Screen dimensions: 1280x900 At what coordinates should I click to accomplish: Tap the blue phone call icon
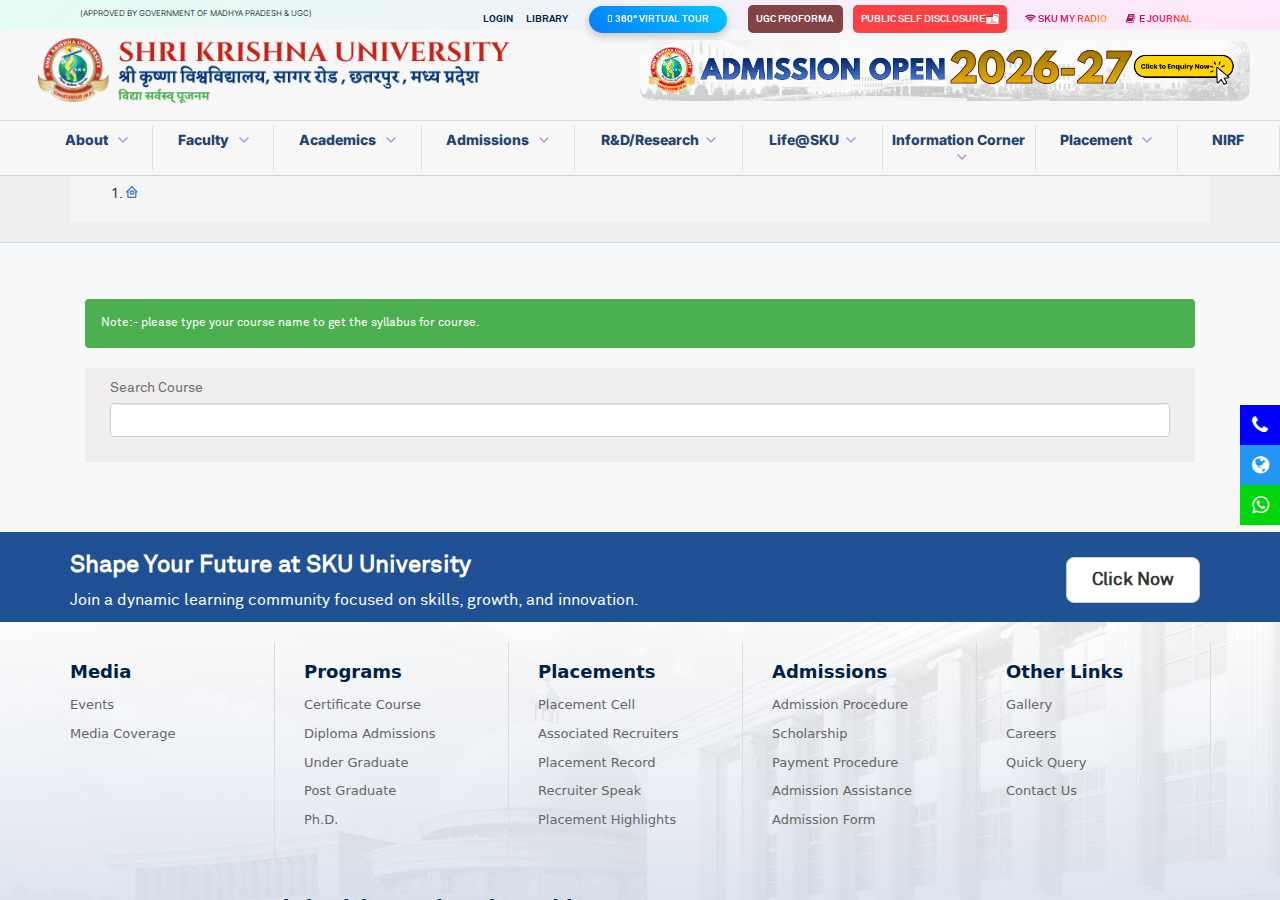pos(1260,425)
